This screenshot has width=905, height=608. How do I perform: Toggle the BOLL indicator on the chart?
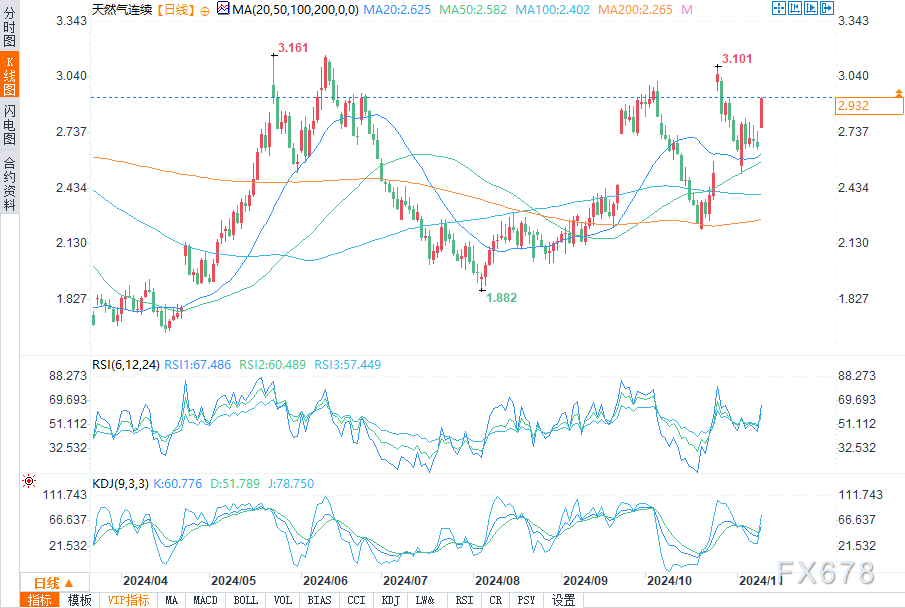click(x=245, y=600)
